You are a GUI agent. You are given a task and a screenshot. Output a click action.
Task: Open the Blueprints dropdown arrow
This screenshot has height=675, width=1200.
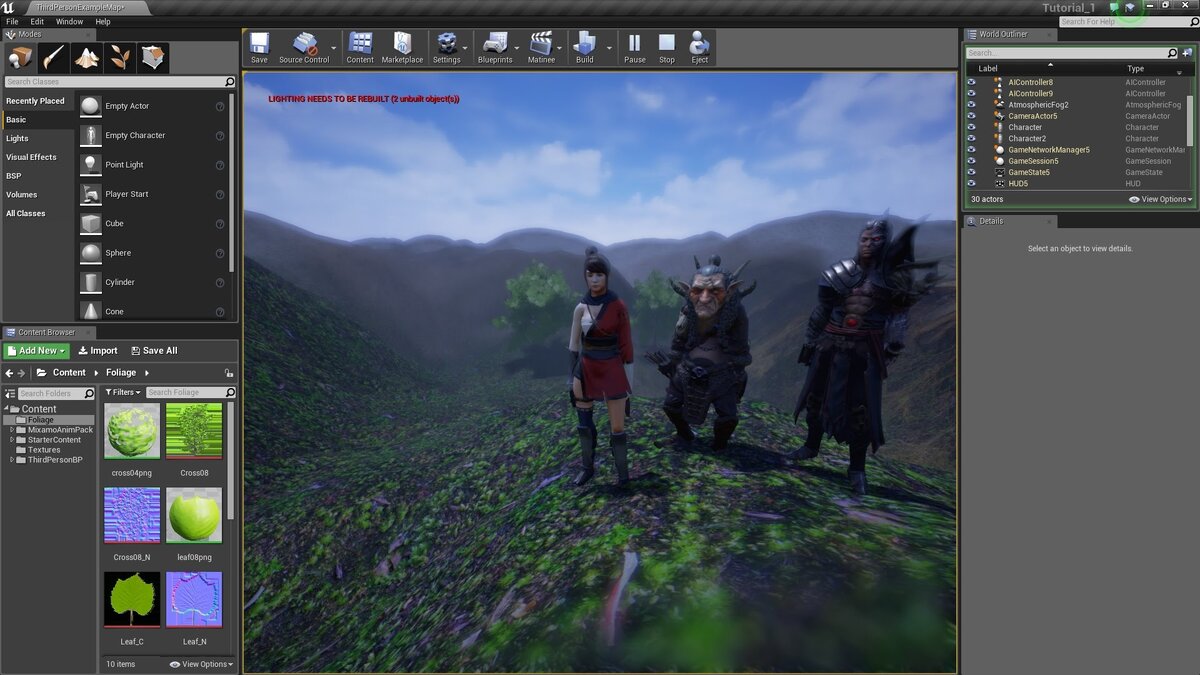point(518,47)
